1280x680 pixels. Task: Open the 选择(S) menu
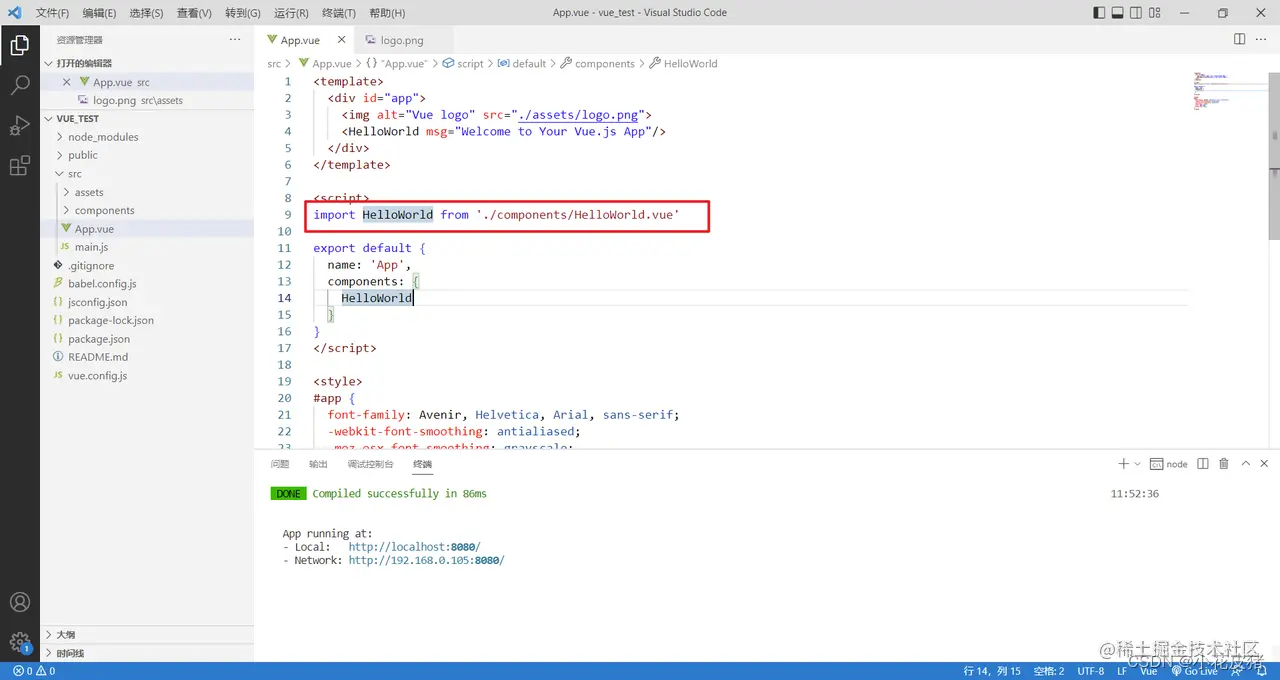point(146,13)
